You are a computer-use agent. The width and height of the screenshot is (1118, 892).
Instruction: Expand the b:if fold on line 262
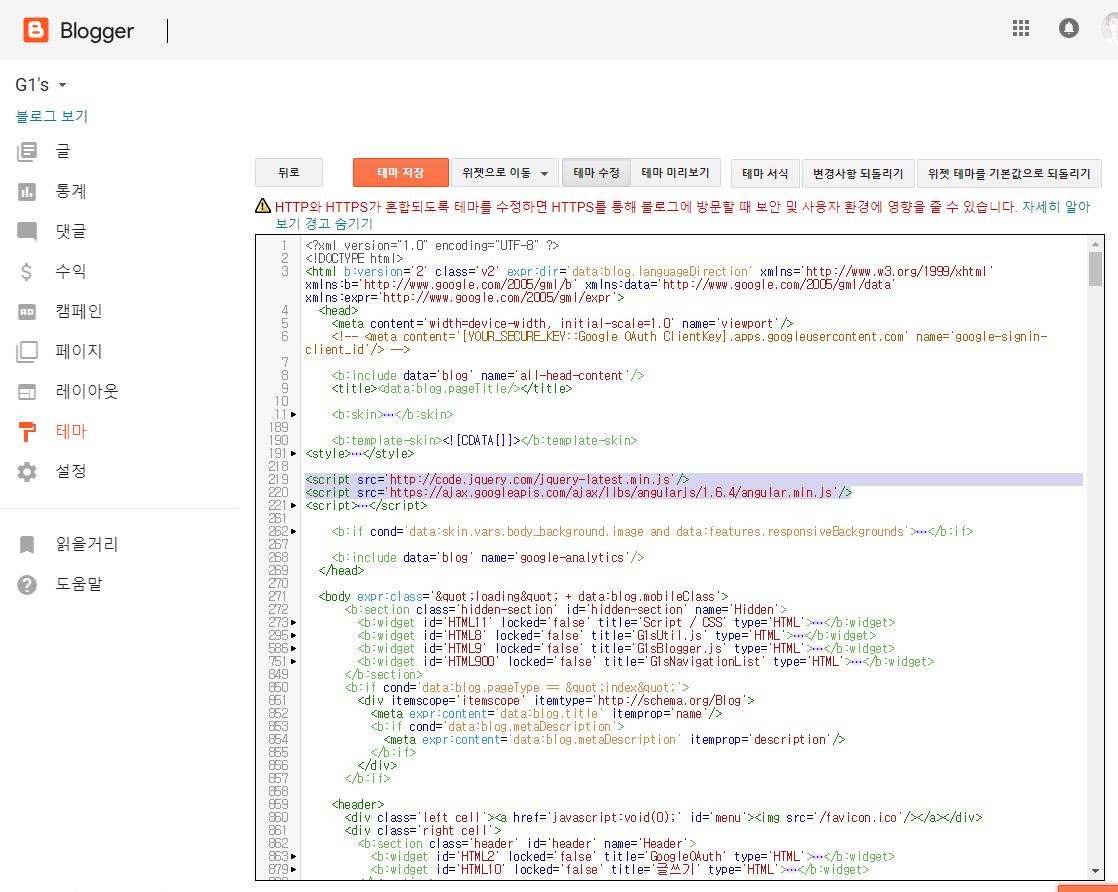coord(294,531)
